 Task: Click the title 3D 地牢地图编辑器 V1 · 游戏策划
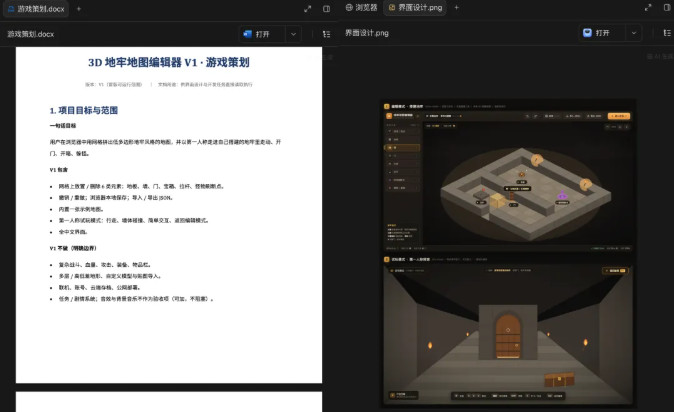click(x=168, y=62)
